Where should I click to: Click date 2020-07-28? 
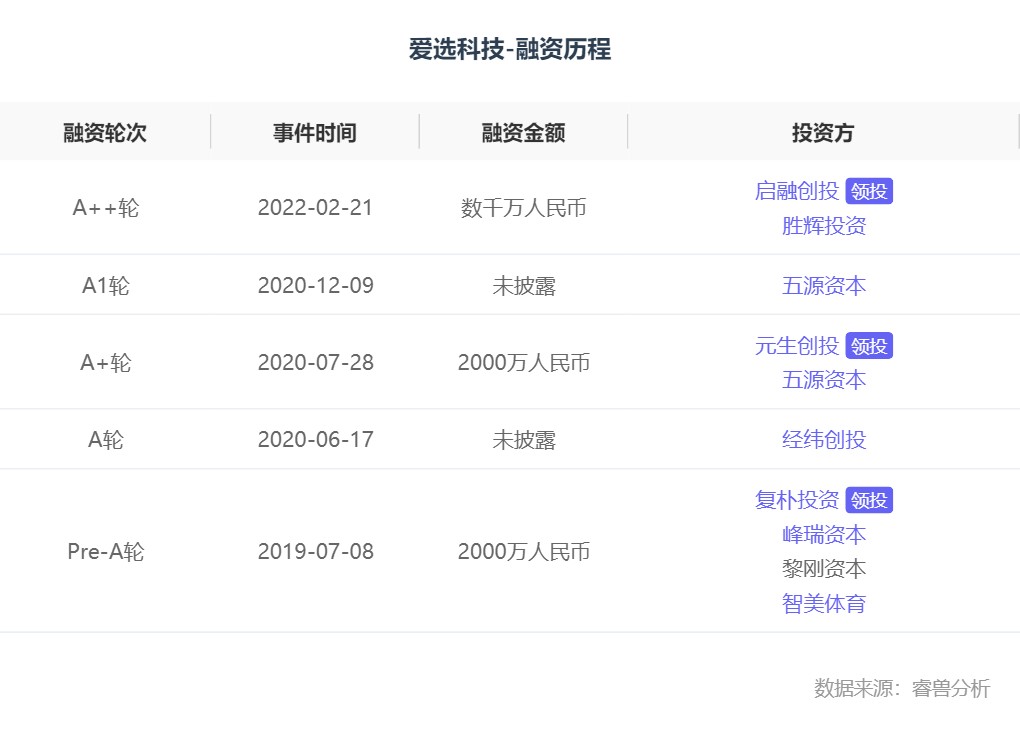[315, 363]
